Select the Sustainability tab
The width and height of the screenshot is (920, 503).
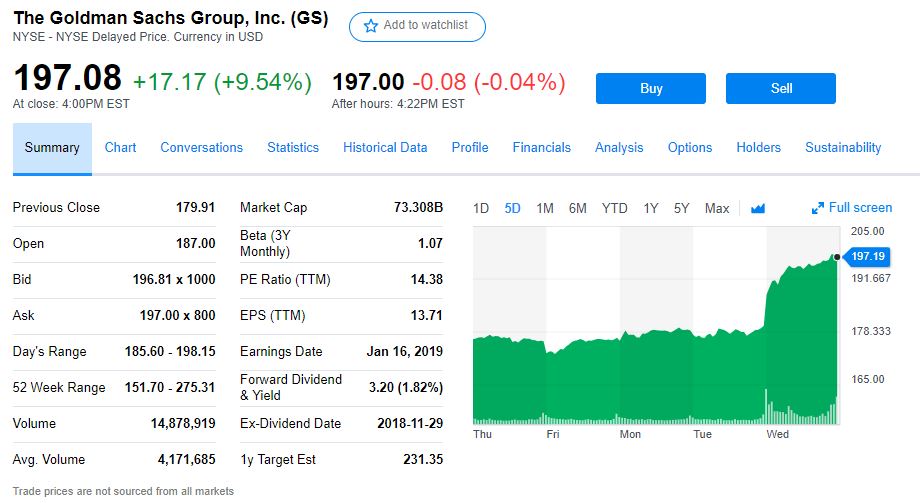843,147
